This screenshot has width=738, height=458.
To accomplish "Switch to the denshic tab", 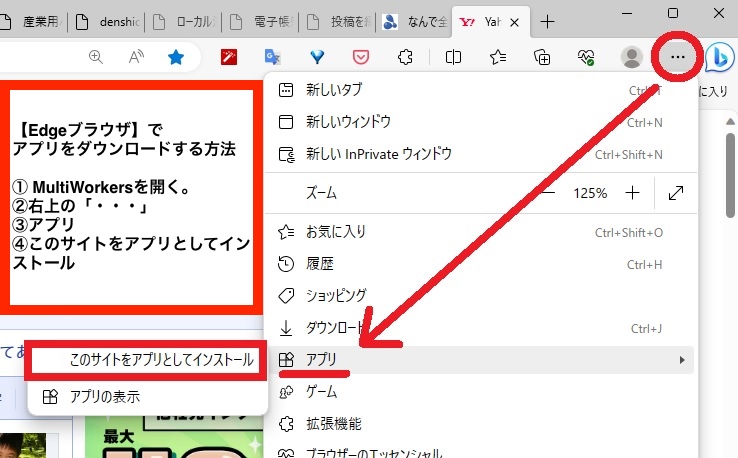I will point(108,22).
